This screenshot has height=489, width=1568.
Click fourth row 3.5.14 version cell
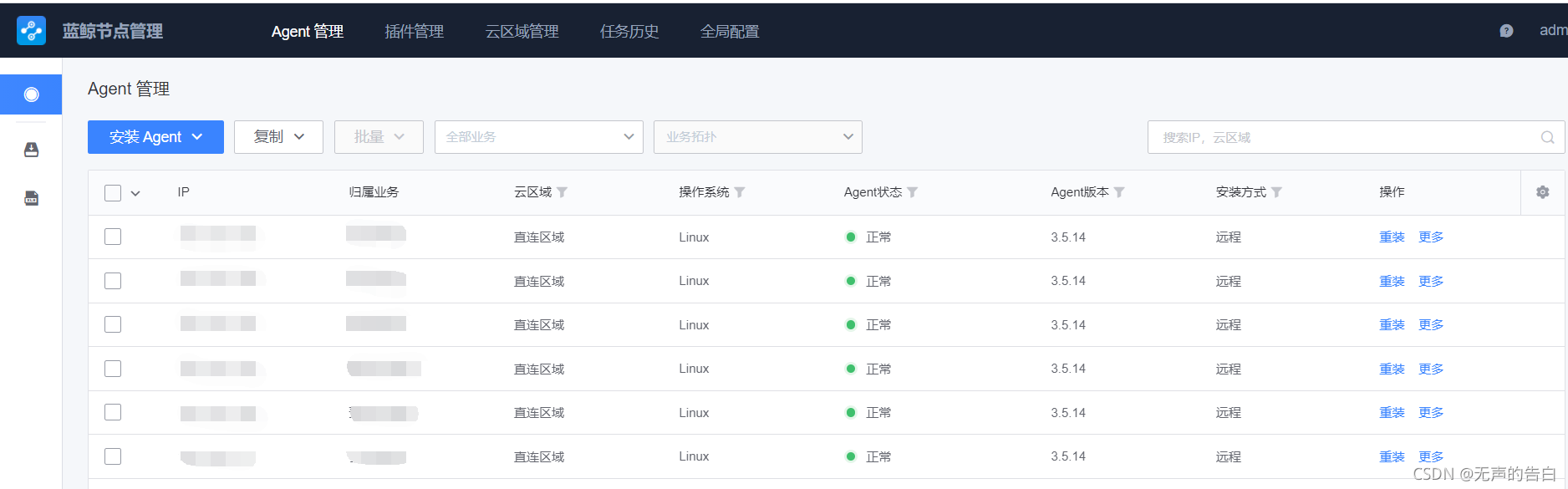tap(1068, 369)
